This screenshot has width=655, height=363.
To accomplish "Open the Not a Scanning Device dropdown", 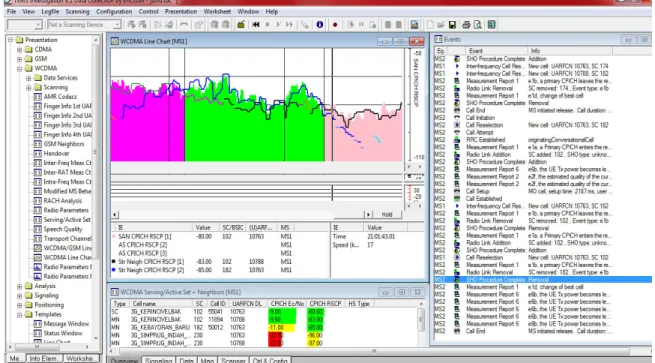I will coord(117,25).
